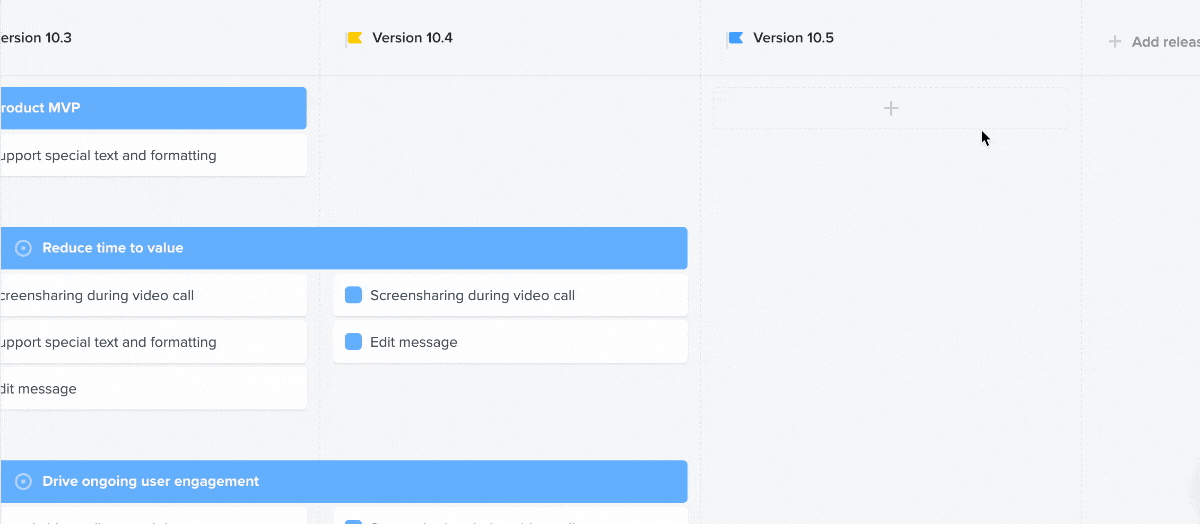The width and height of the screenshot is (1200, 524).
Task: Click target icon on Drive ongoing user engagement
Action: click(23, 482)
